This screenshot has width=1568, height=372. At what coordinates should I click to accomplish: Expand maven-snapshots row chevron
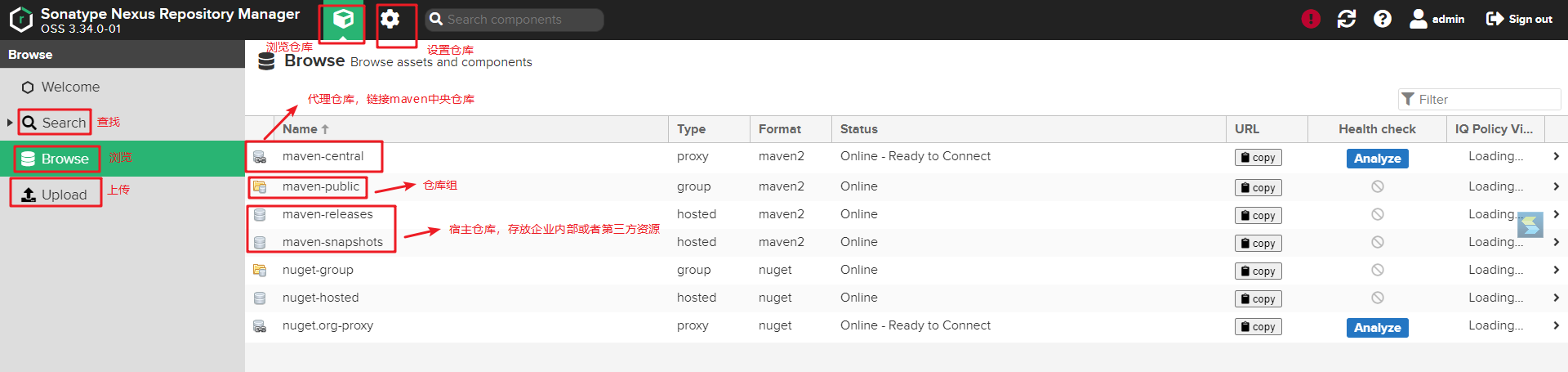coord(1556,242)
